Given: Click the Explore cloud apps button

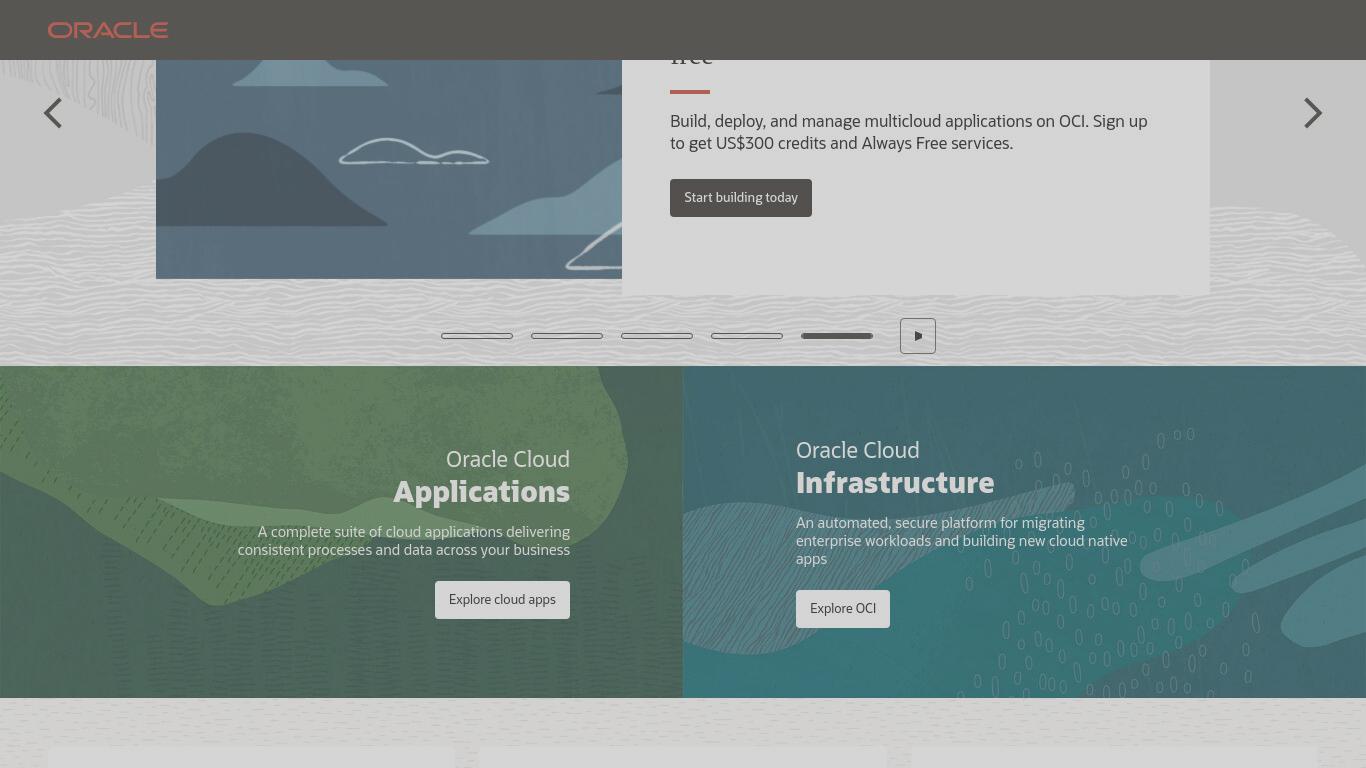Looking at the screenshot, I should pyautogui.click(x=502, y=600).
